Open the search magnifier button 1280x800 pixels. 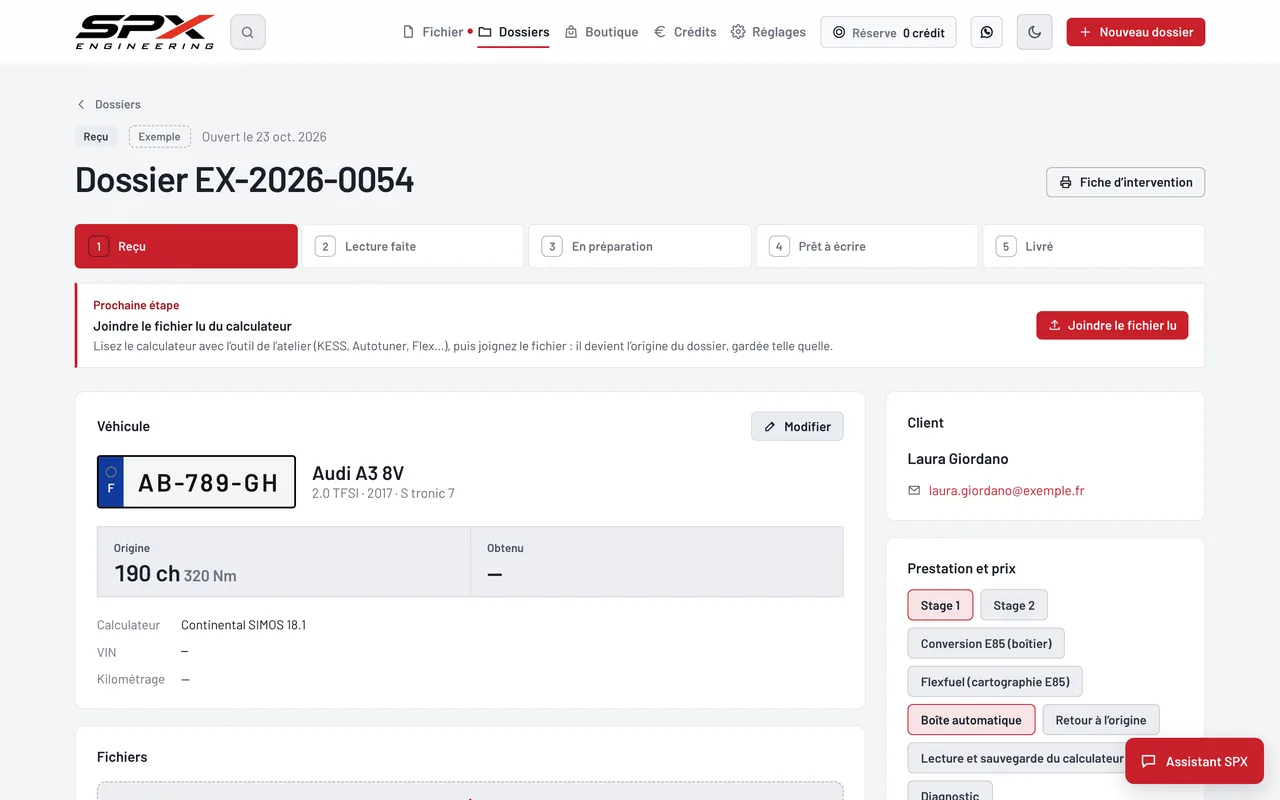point(248,32)
